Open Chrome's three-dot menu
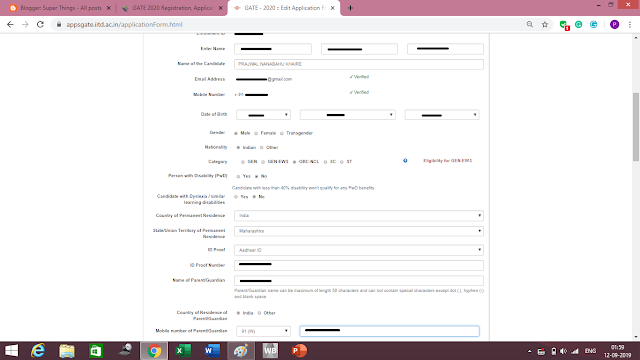The height and width of the screenshot is (360, 640). pos(630,24)
